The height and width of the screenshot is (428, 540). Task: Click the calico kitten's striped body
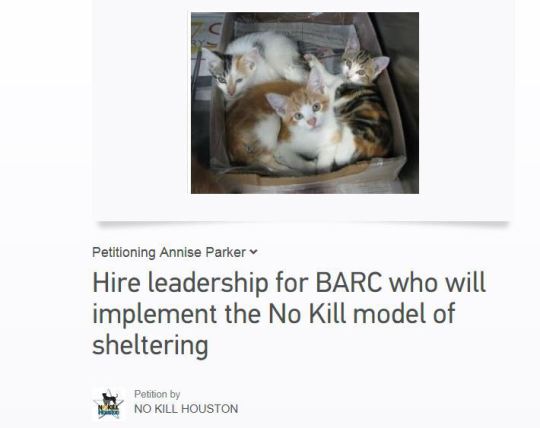coord(365,117)
